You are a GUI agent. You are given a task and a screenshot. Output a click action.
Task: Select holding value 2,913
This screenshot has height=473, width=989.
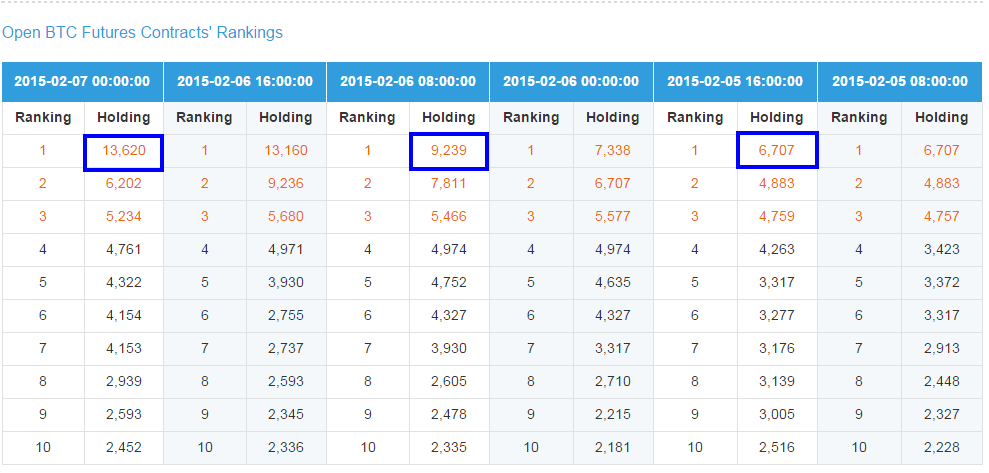942,349
